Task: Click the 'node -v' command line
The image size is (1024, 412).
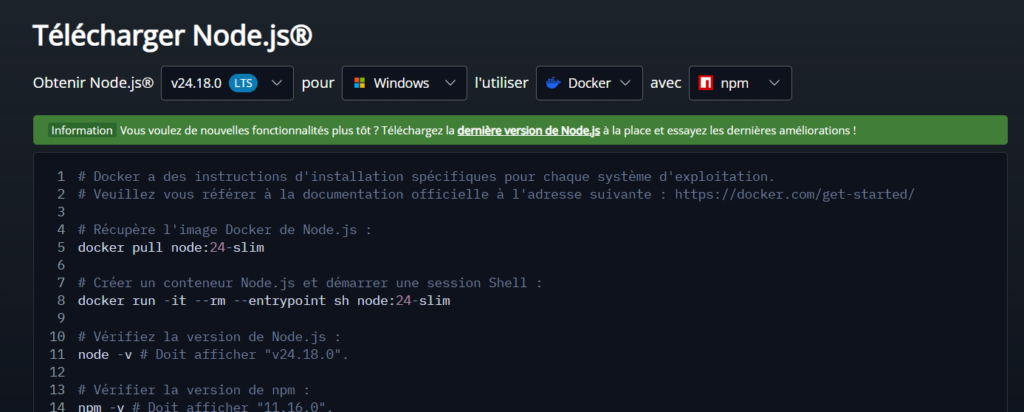Action: [x=215, y=355]
